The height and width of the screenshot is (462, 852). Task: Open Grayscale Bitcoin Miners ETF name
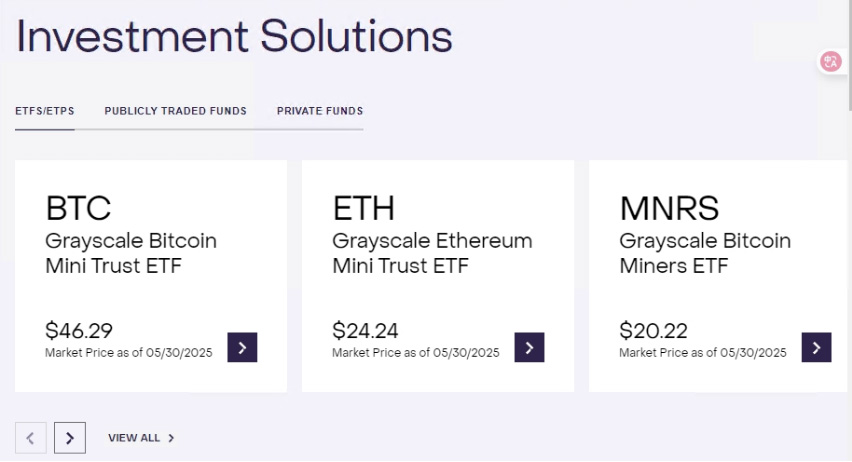click(x=705, y=254)
